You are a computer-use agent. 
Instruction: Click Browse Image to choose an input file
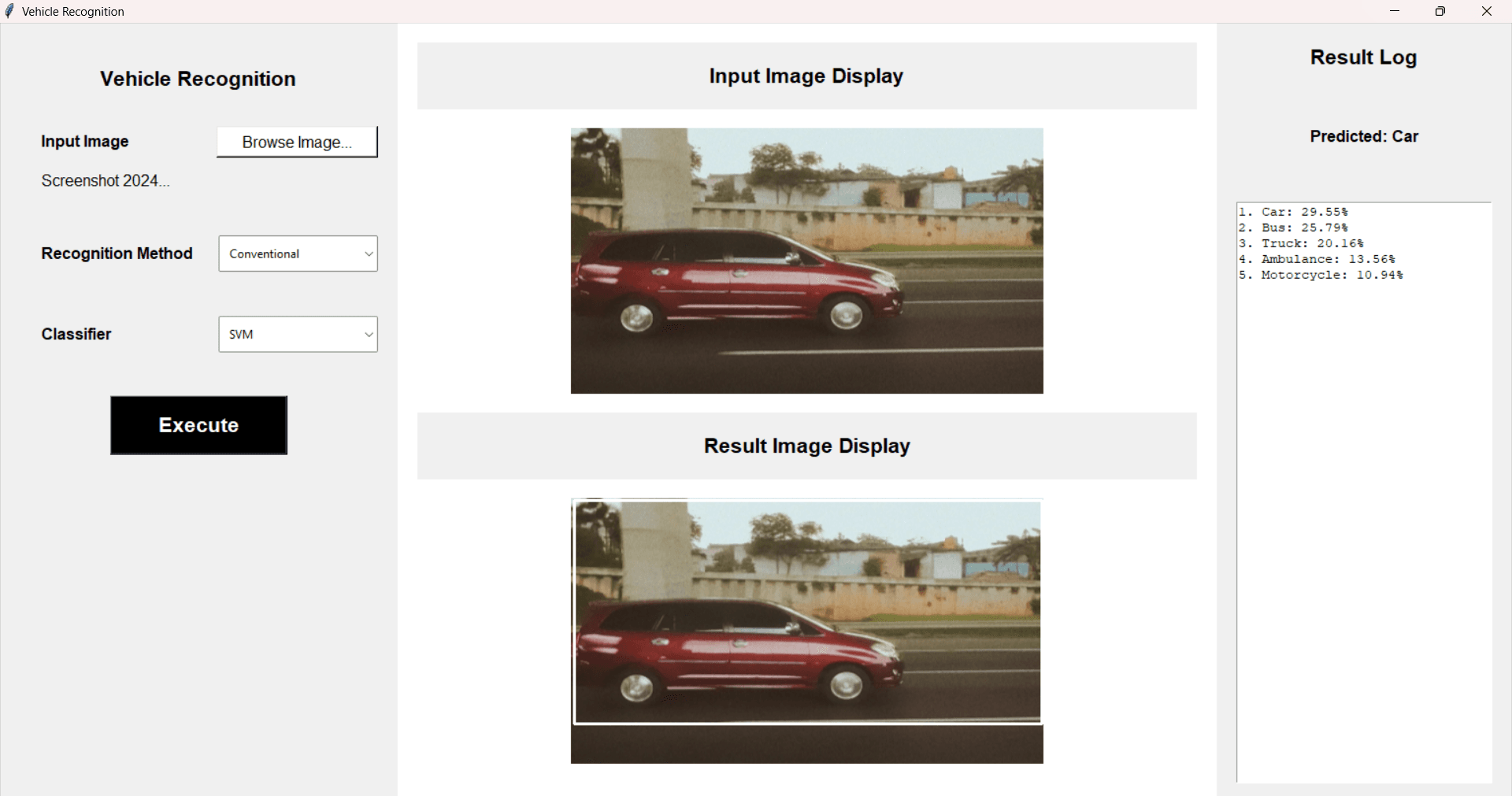click(297, 142)
